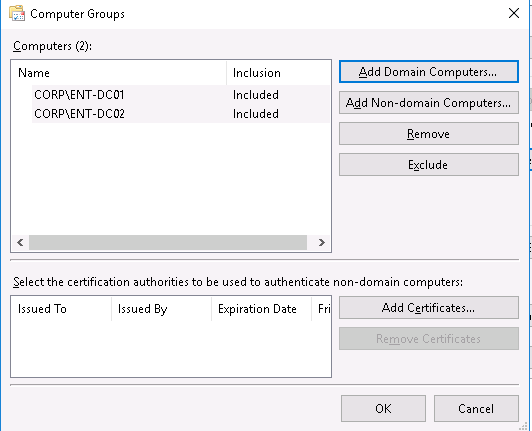Click the horizontal scrollbar thumb in computers list
The width and height of the screenshot is (532, 431).
coord(168,242)
